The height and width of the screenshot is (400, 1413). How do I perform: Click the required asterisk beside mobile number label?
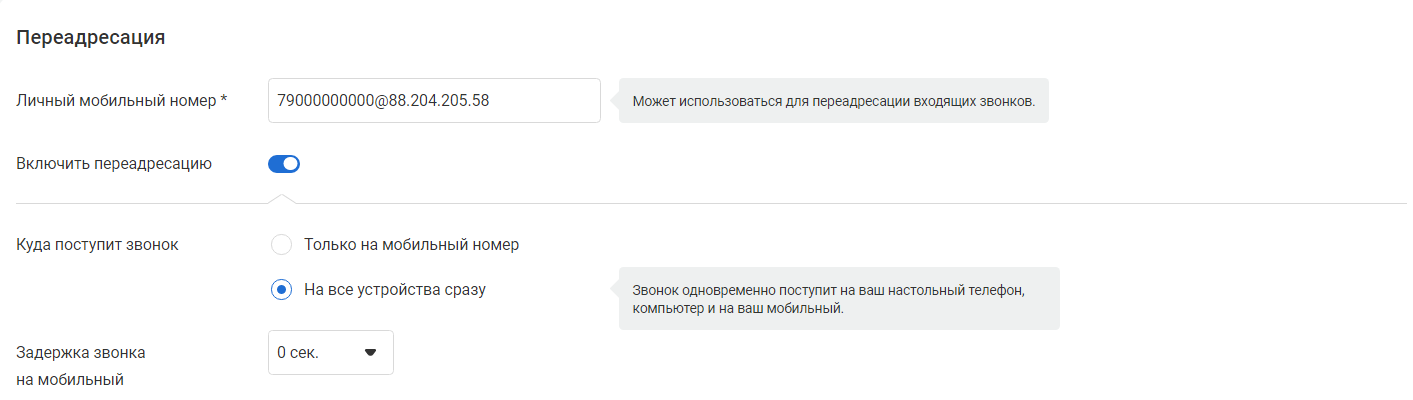(224, 101)
